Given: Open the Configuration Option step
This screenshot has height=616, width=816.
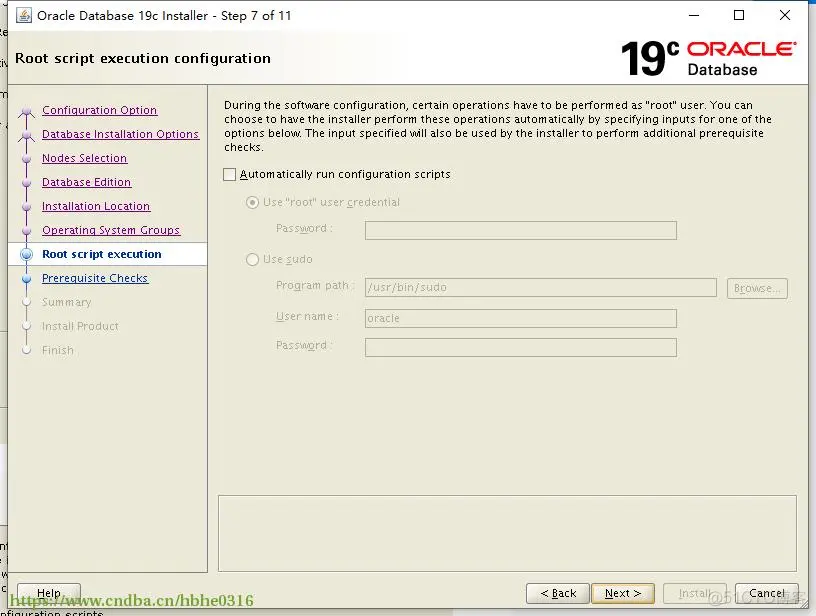Looking at the screenshot, I should [99, 110].
